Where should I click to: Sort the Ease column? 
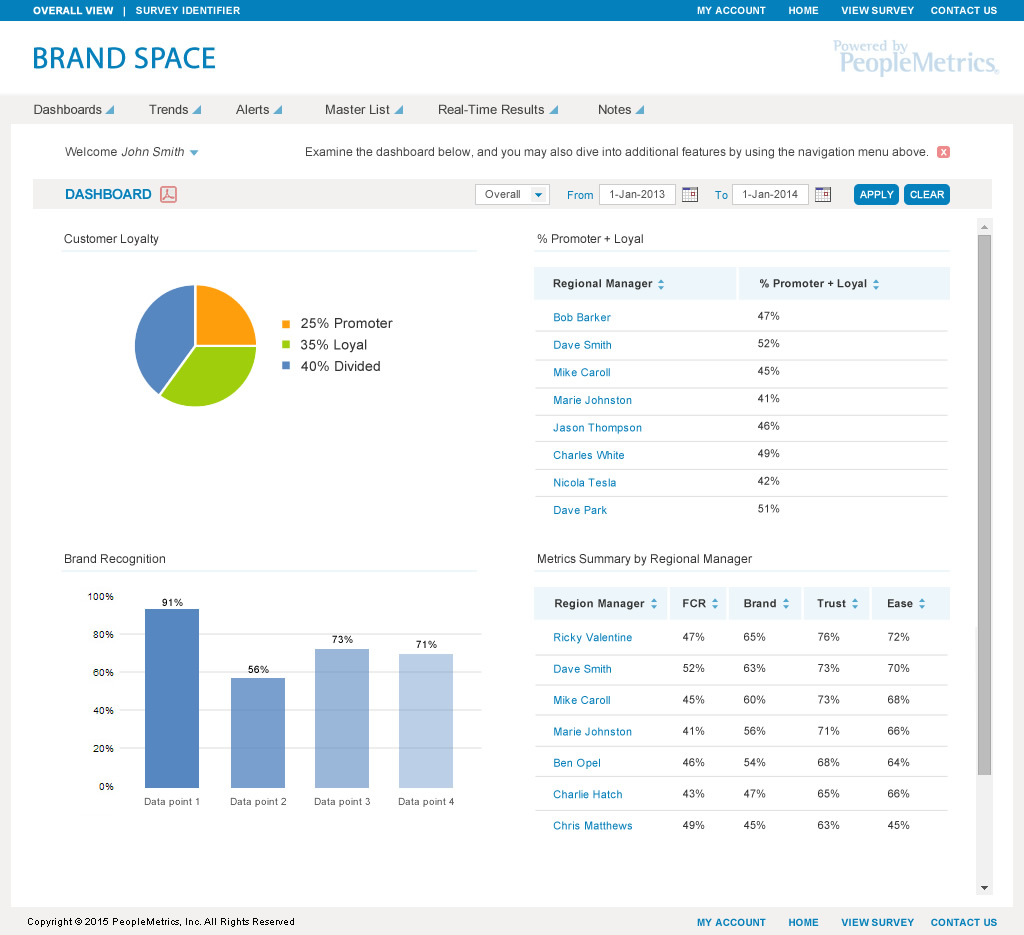pyautogui.click(x=921, y=604)
